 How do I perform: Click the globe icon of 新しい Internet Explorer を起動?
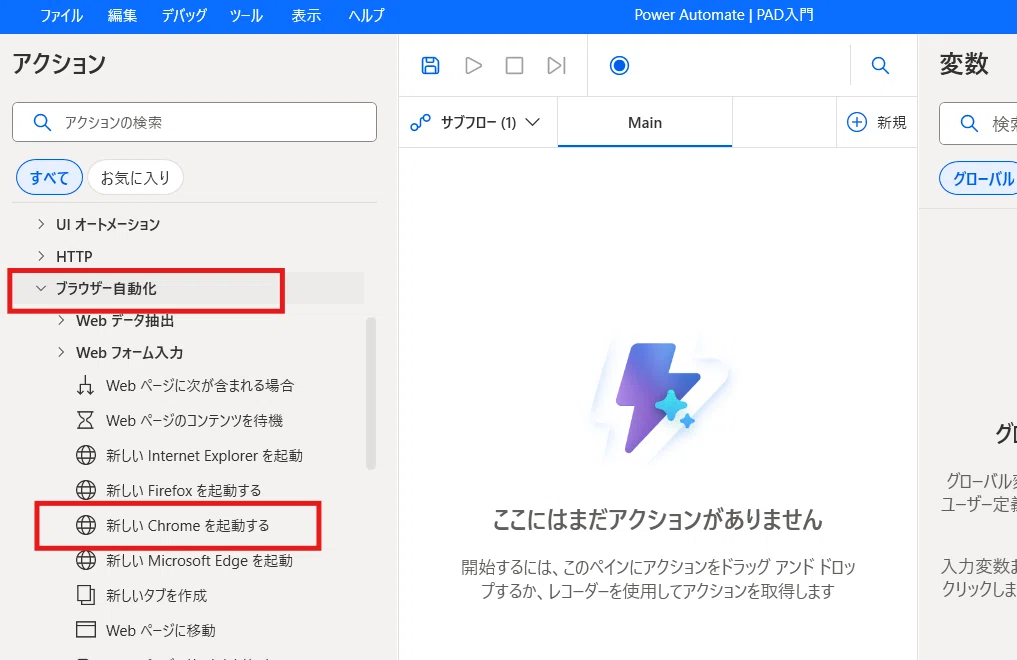[86, 455]
